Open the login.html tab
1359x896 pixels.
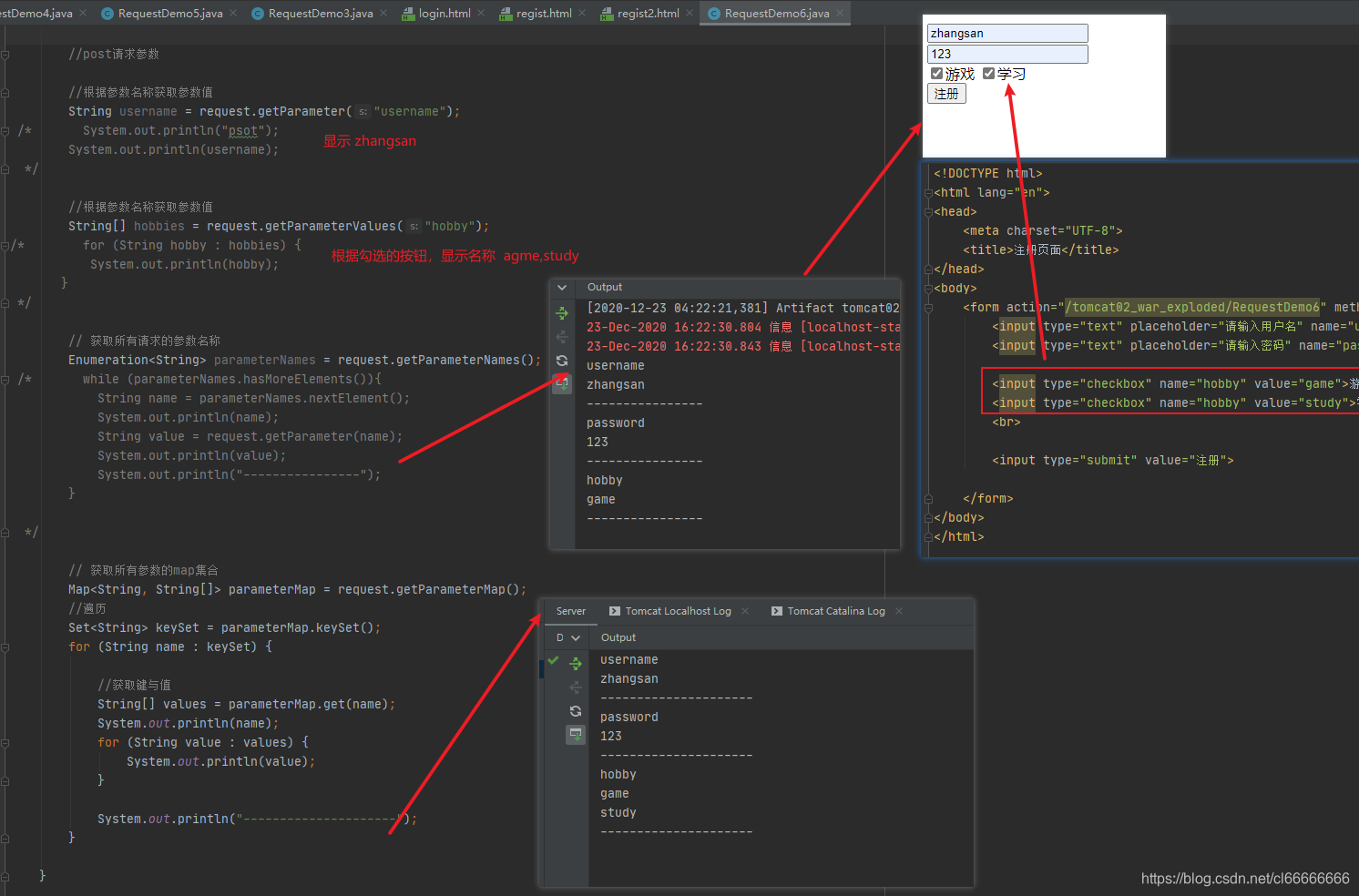444,13
